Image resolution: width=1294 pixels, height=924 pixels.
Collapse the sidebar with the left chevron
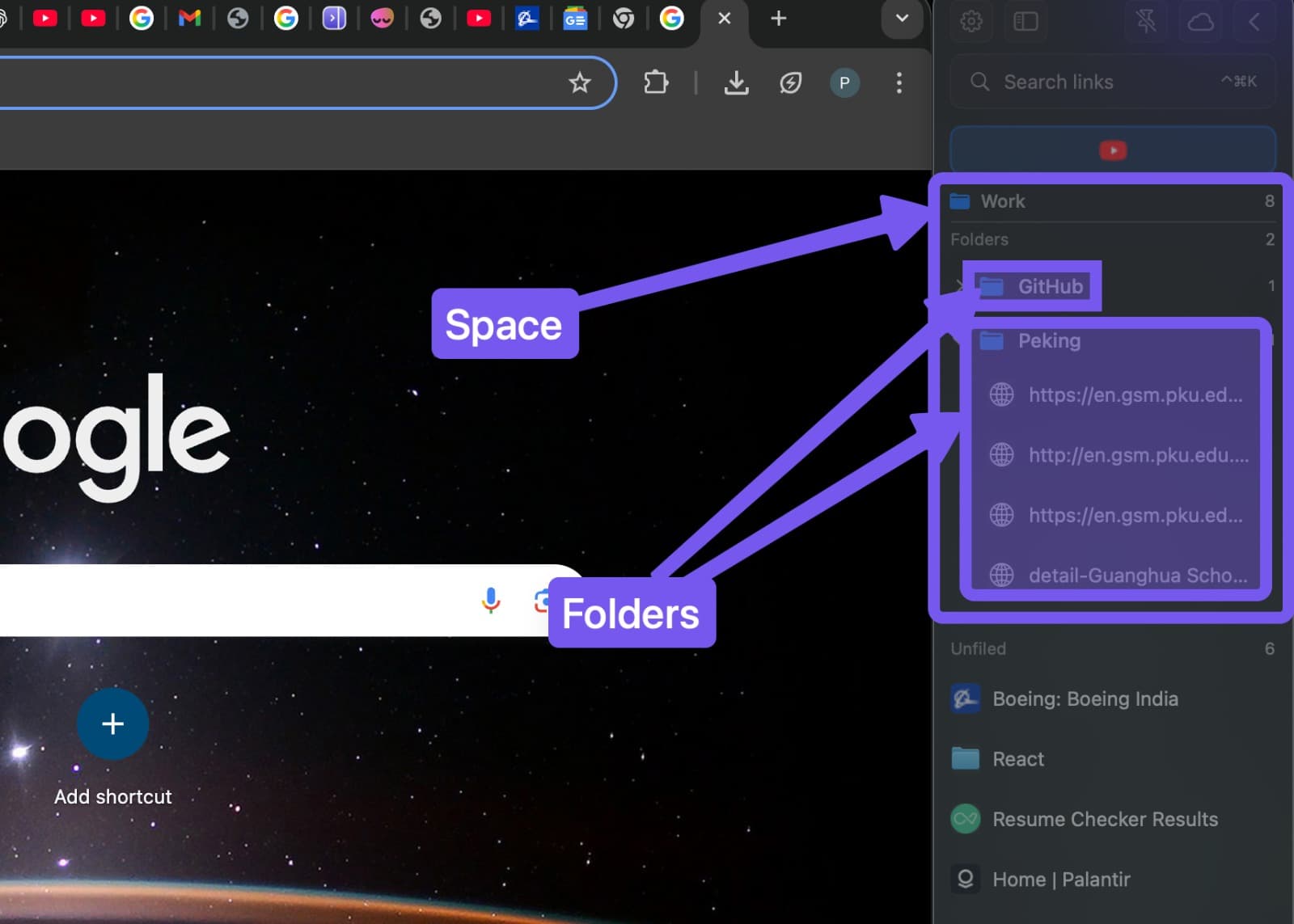pos(1255,22)
